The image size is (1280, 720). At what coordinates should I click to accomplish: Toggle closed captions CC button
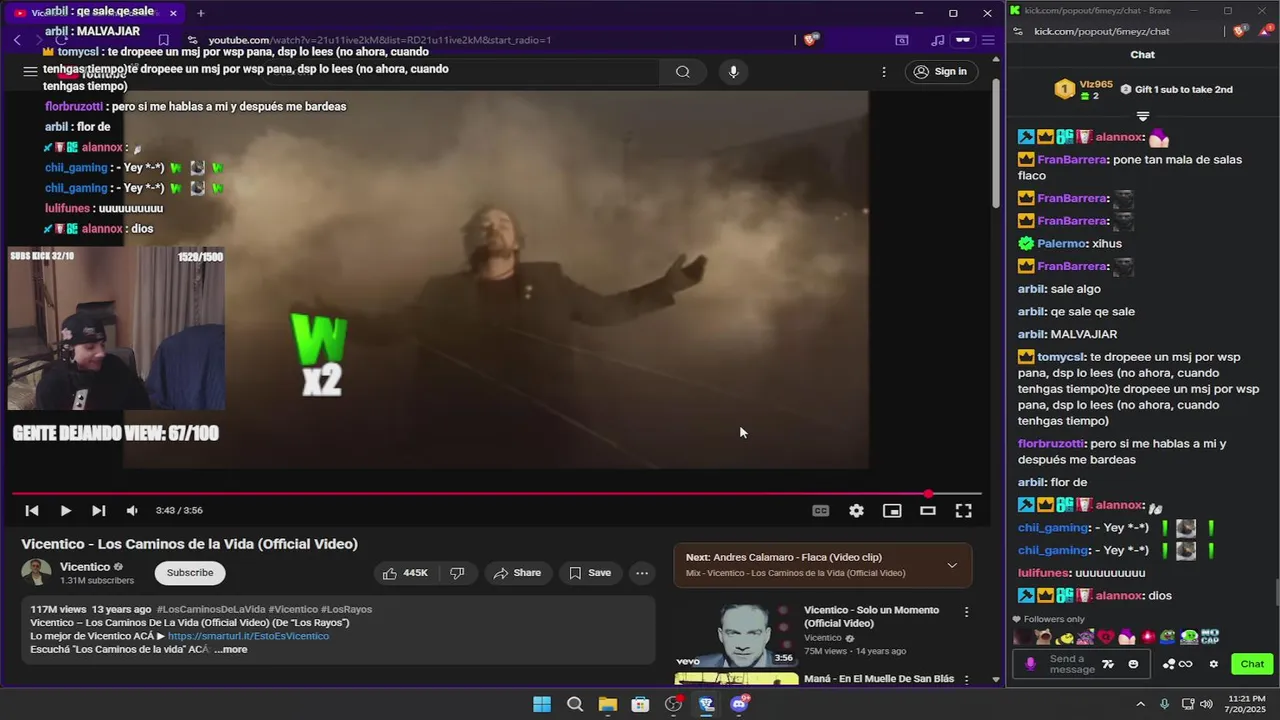click(821, 511)
